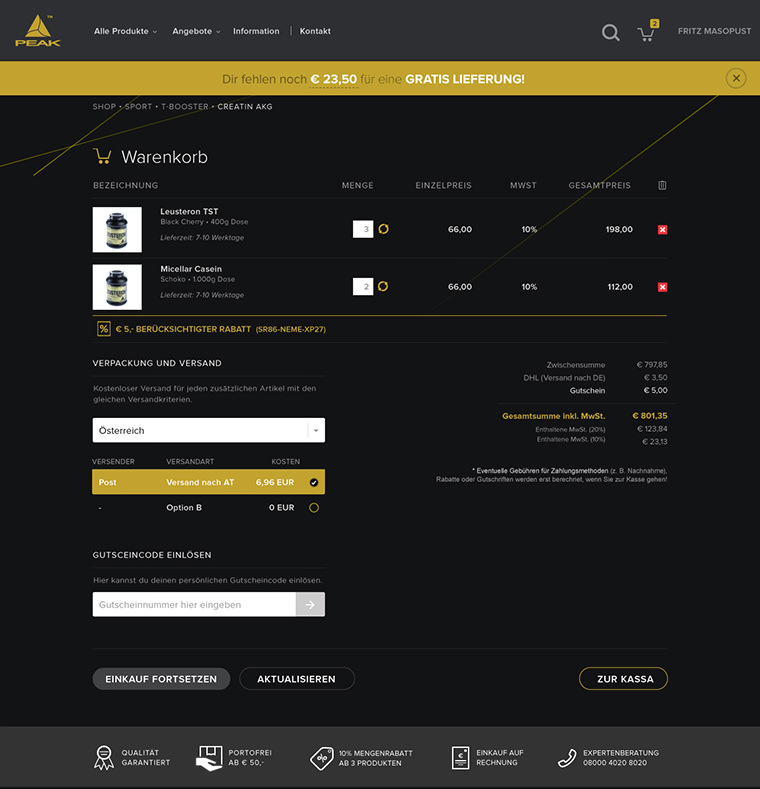Click the Mengenrabatt tag icon
Viewport: 760px width, 789px height.
pos(322,758)
